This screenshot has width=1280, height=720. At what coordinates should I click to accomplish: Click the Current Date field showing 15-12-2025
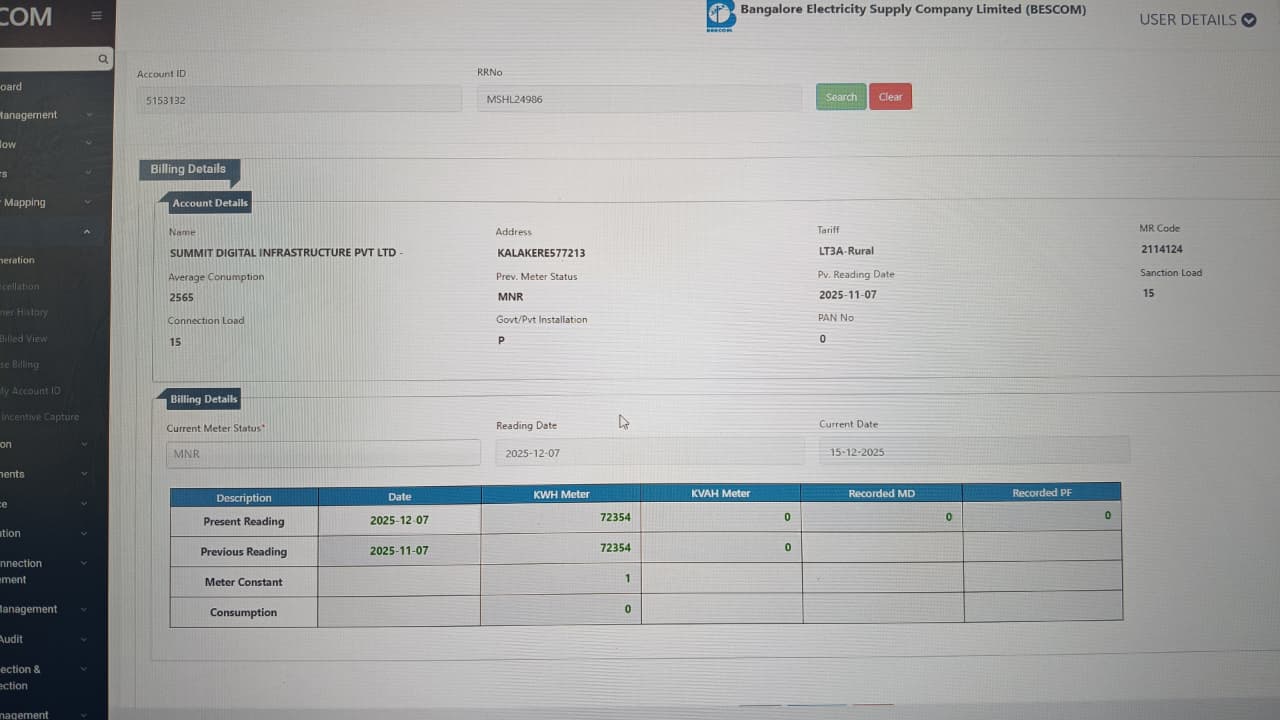point(974,451)
